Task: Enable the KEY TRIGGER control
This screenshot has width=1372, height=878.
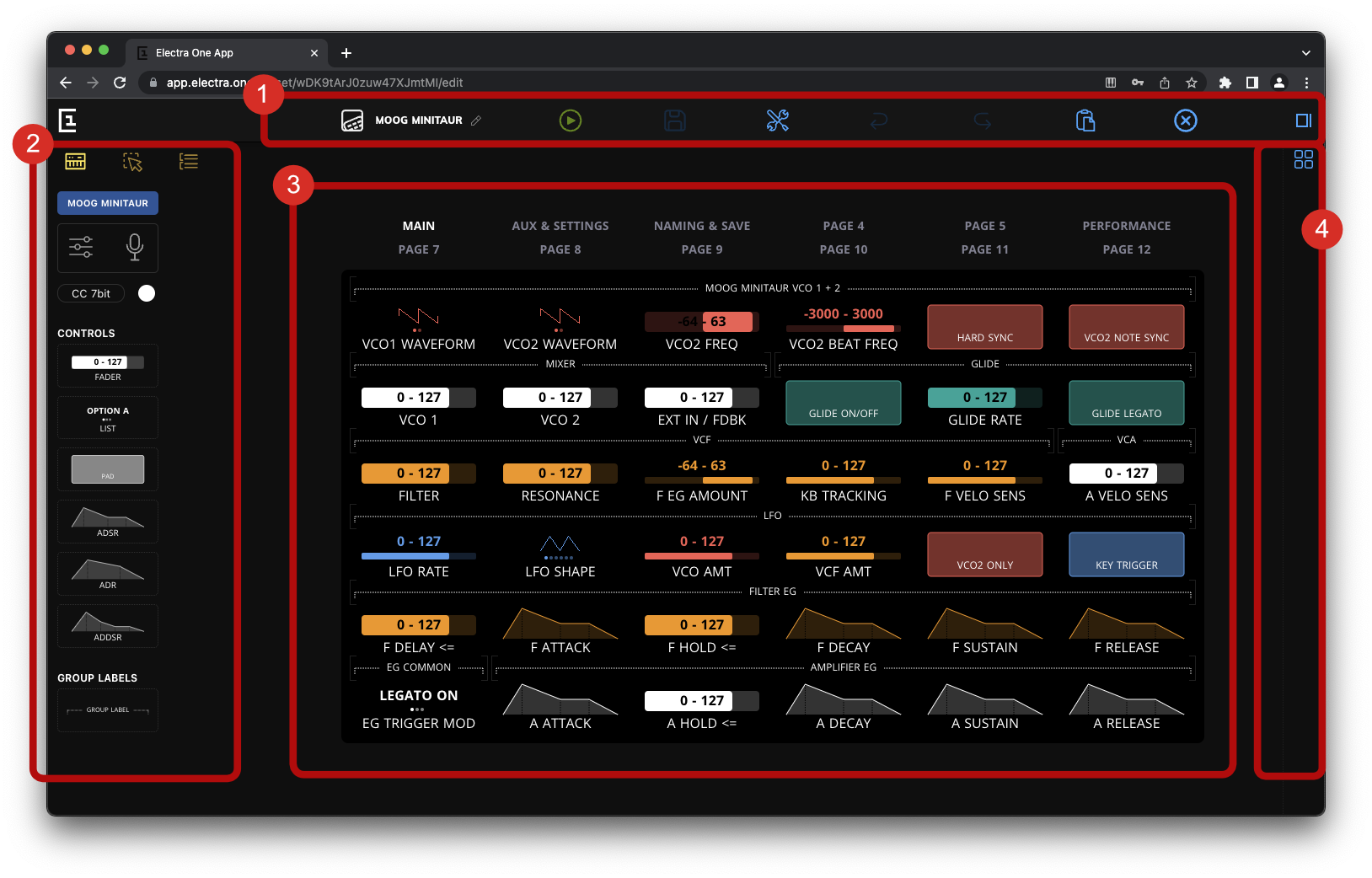Action: click(x=1126, y=554)
